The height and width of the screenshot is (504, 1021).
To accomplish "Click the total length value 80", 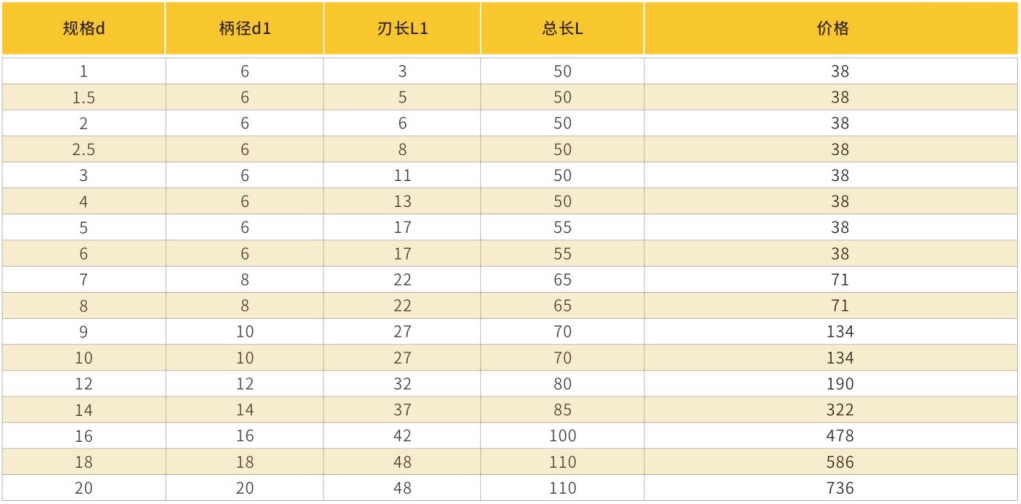I will tap(563, 384).
